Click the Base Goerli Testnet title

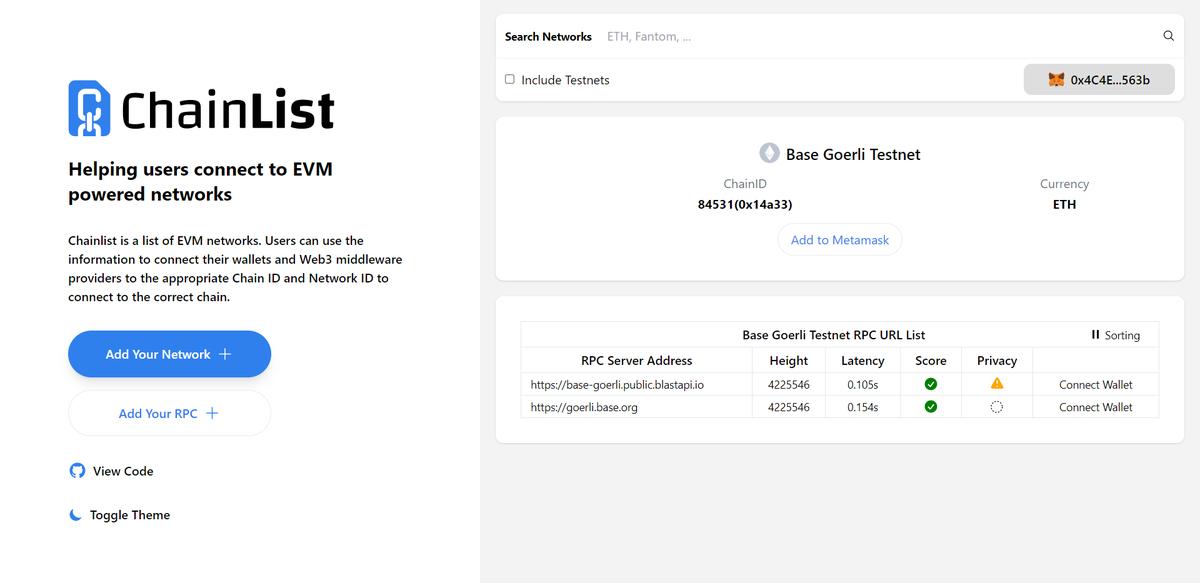pyautogui.click(x=853, y=154)
